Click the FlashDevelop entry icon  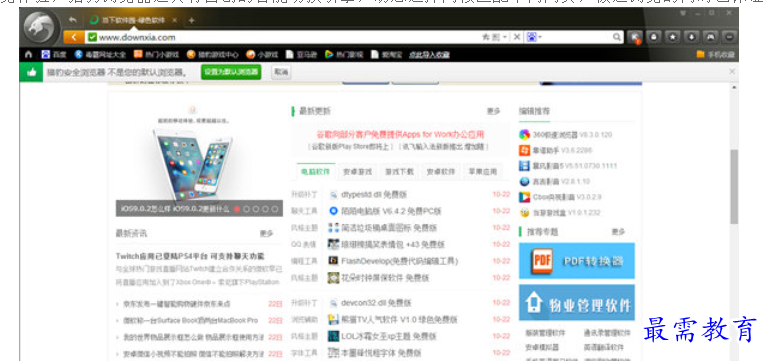(333, 261)
